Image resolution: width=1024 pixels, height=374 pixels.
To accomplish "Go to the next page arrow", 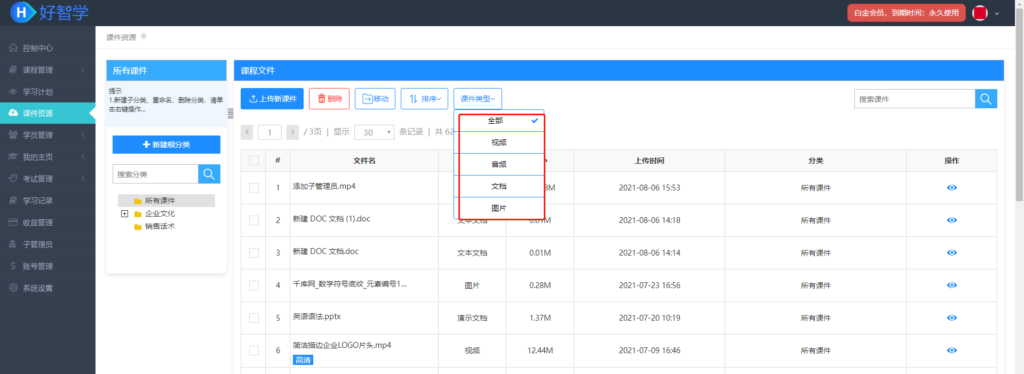I will pyautogui.click(x=293, y=132).
